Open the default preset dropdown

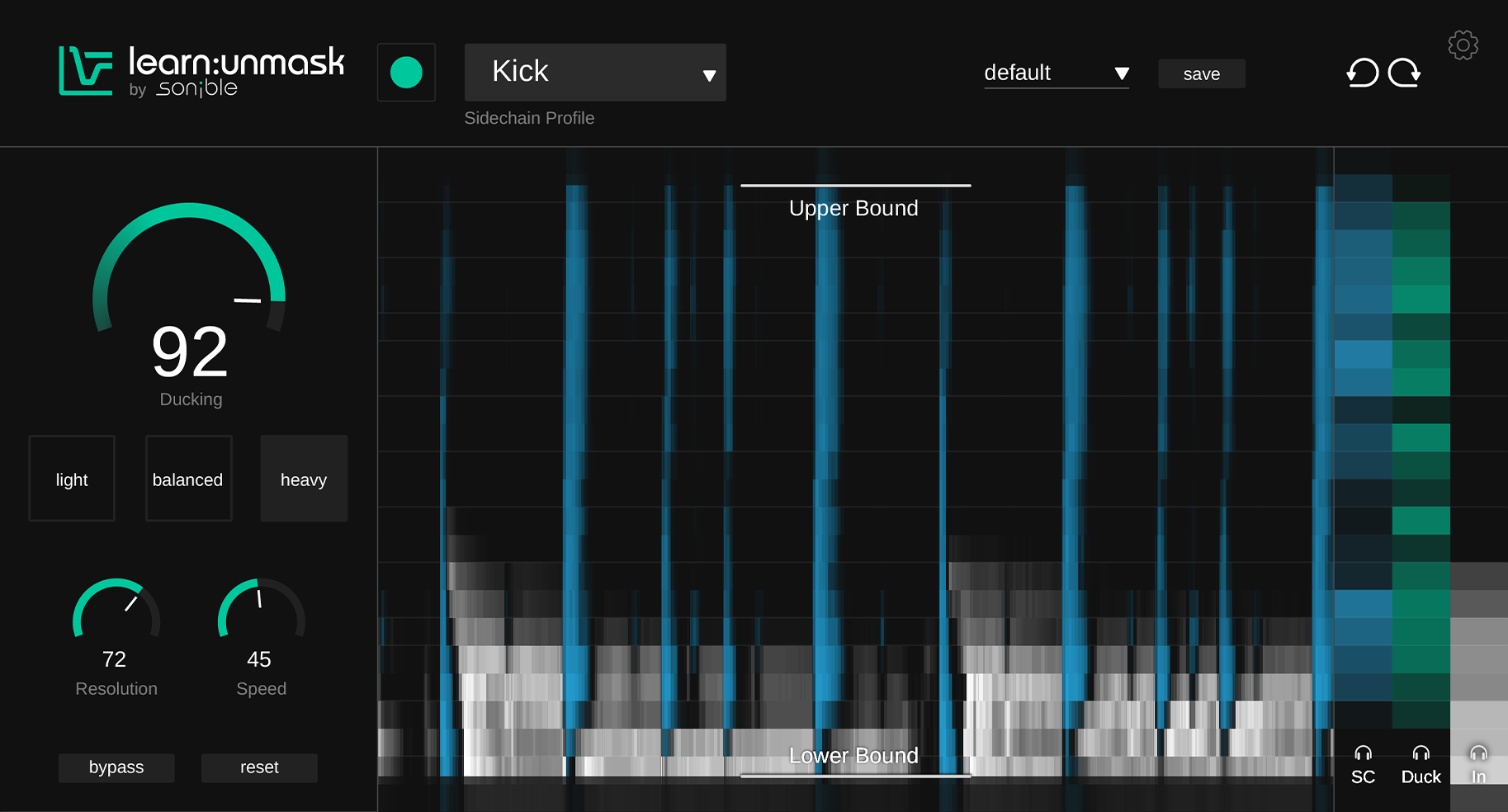pyautogui.click(x=1056, y=73)
